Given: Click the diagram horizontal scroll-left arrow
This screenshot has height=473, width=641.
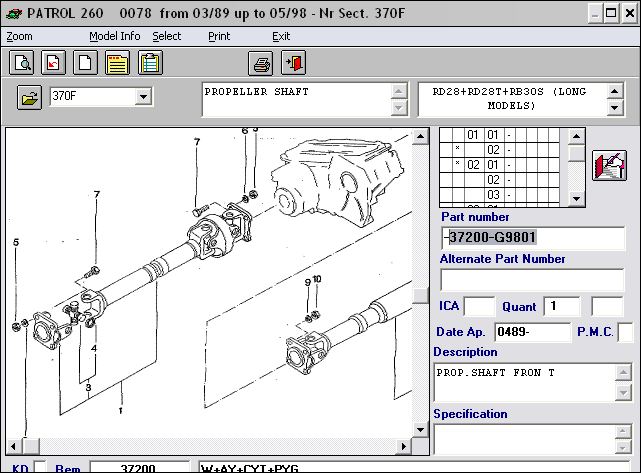Looking at the screenshot, I should click(x=14, y=446).
